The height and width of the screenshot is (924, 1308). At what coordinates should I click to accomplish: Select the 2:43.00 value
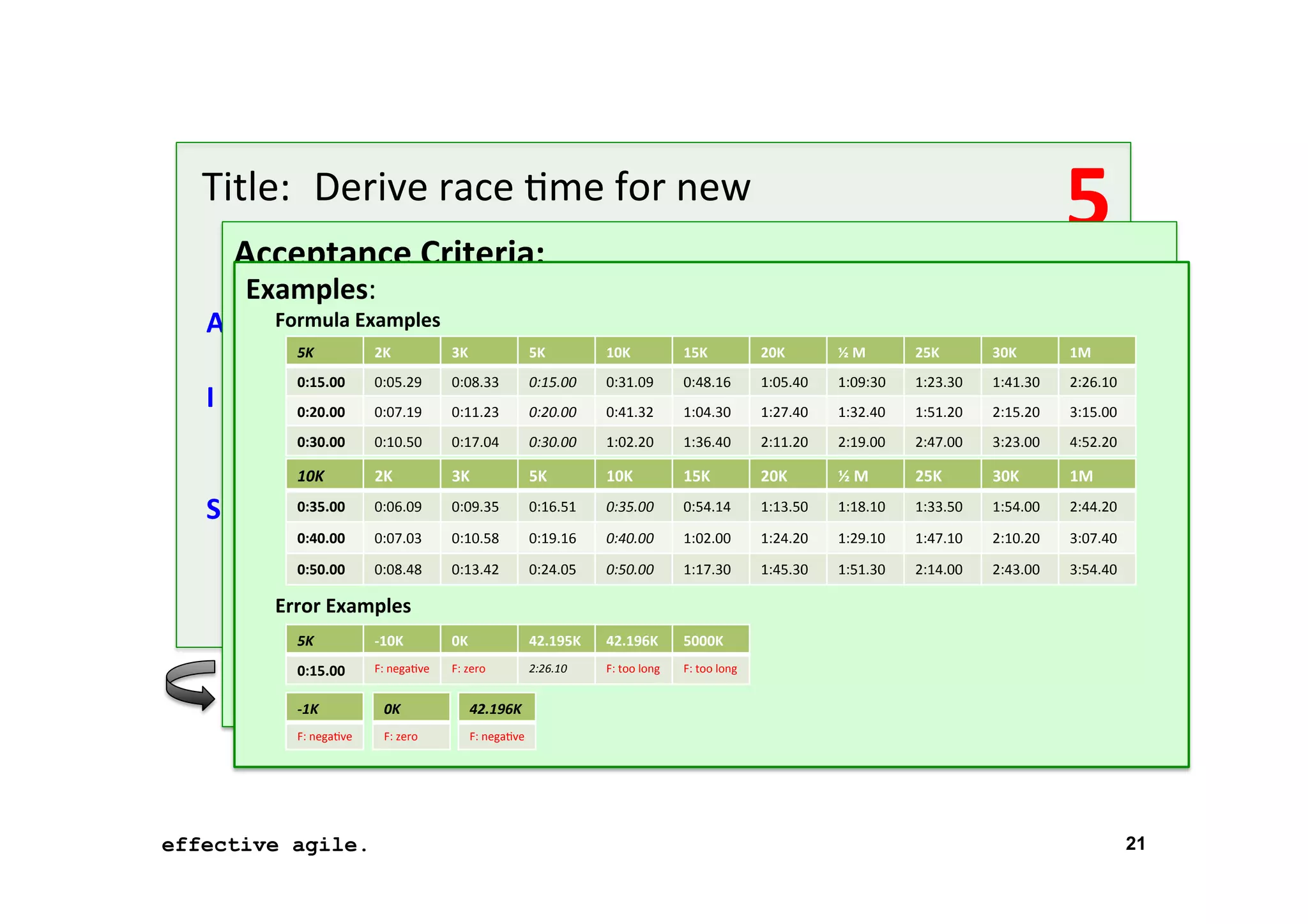click(x=1016, y=570)
